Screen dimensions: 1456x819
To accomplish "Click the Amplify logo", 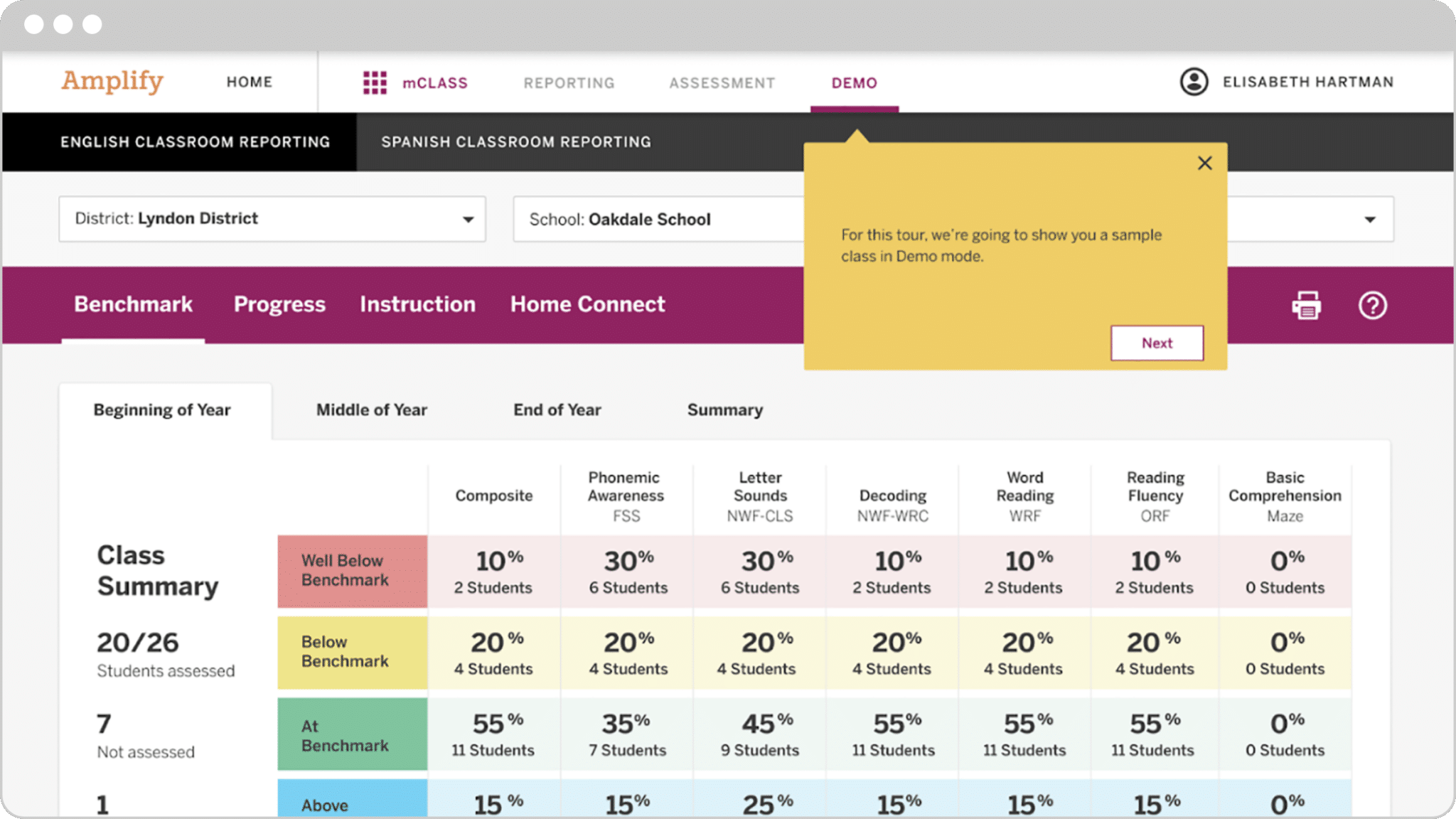I will tap(111, 81).
